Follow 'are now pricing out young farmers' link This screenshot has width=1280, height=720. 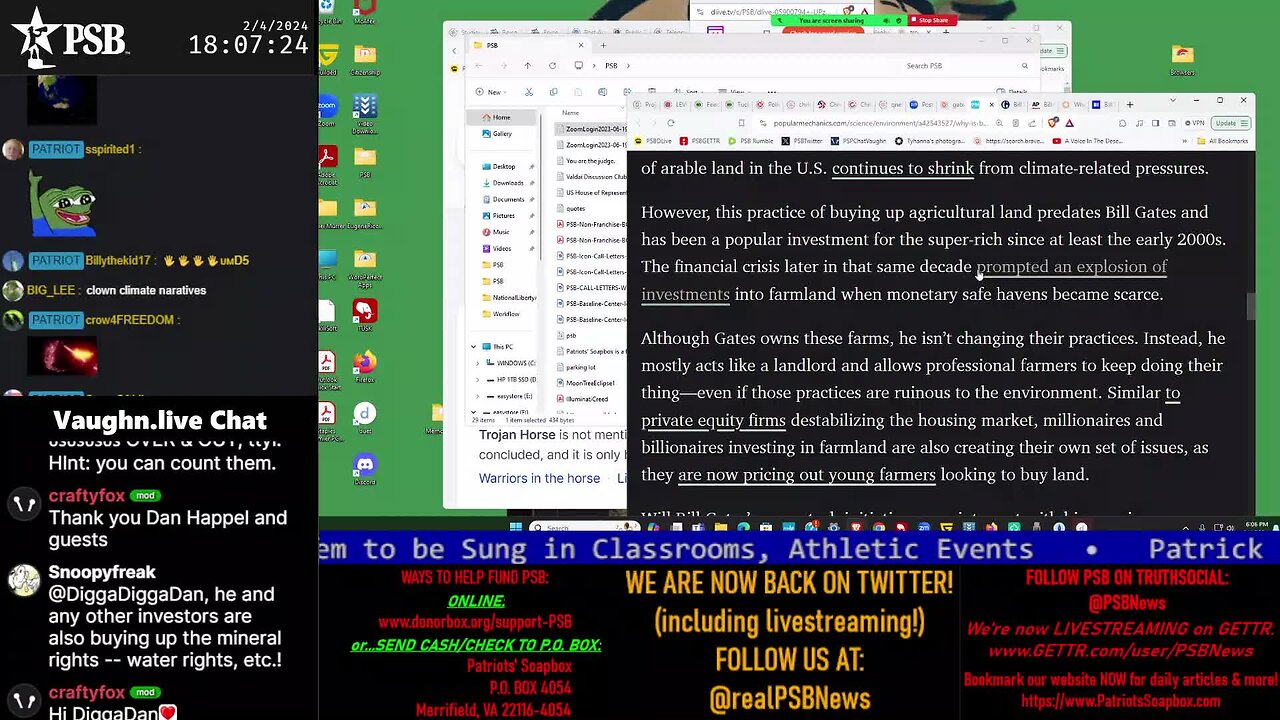coord(807,475)
